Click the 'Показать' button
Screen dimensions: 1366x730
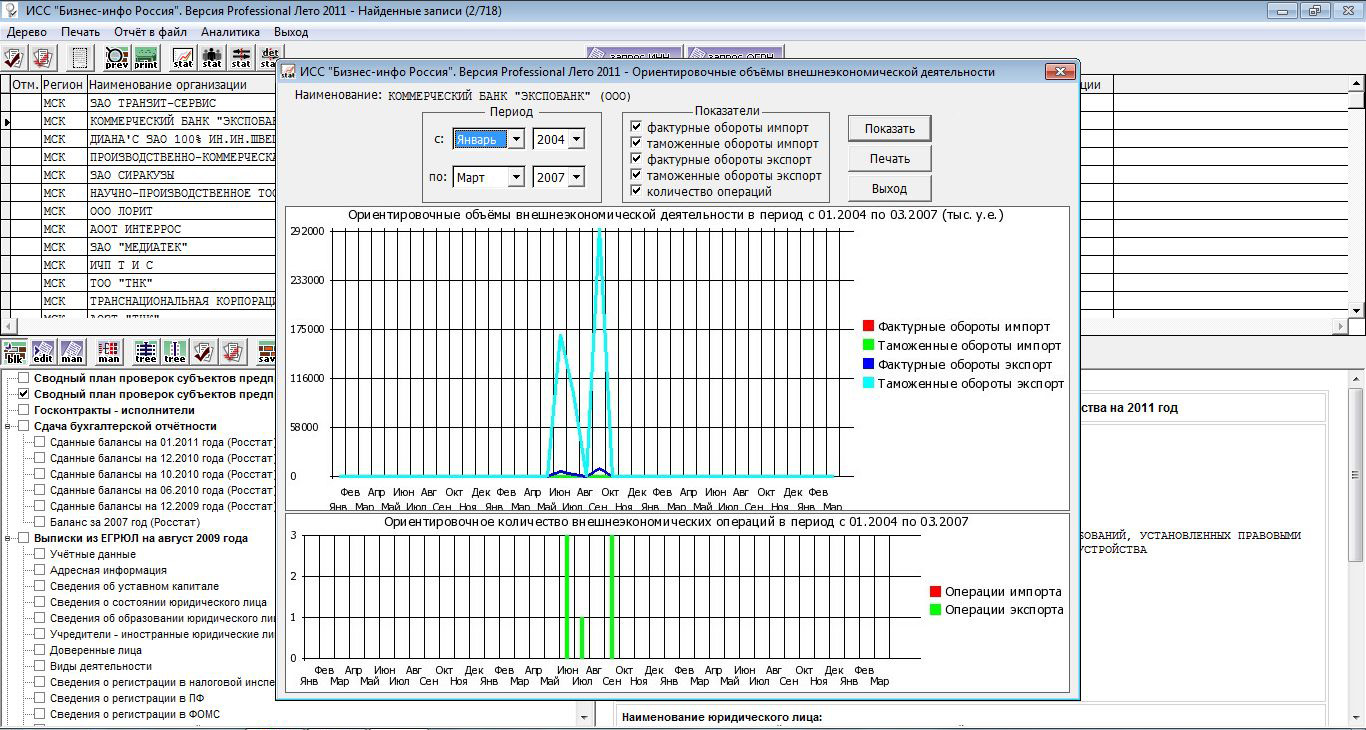coord(889,129)
